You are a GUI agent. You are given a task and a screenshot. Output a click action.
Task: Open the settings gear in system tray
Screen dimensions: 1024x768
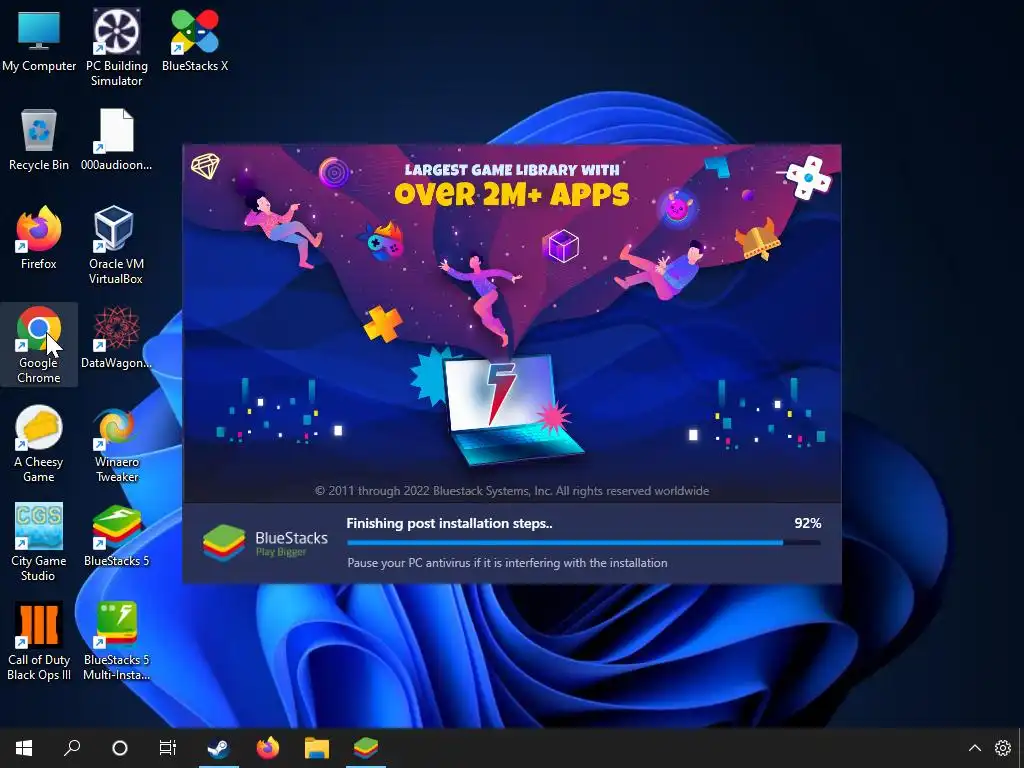pos(1002,748)
